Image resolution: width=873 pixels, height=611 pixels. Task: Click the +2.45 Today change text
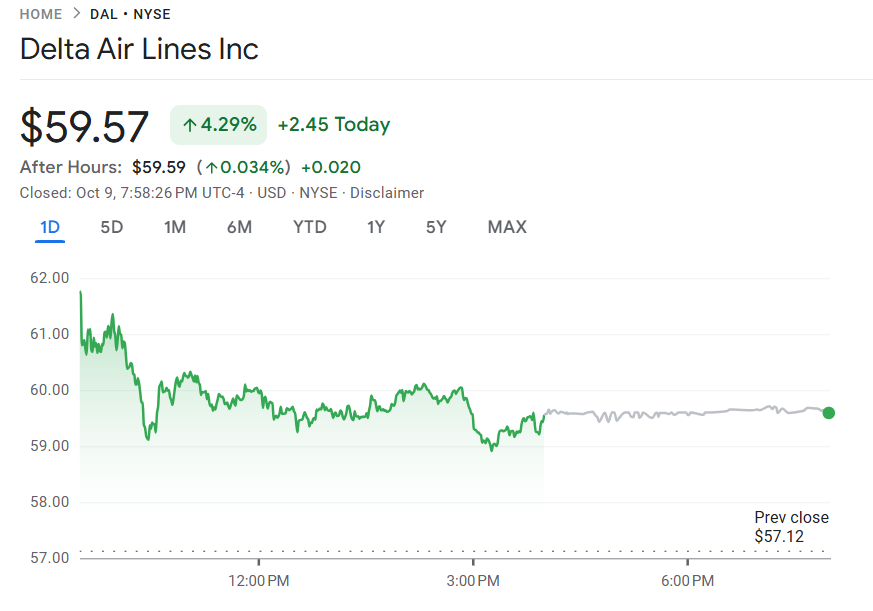(x=334, y=125)
